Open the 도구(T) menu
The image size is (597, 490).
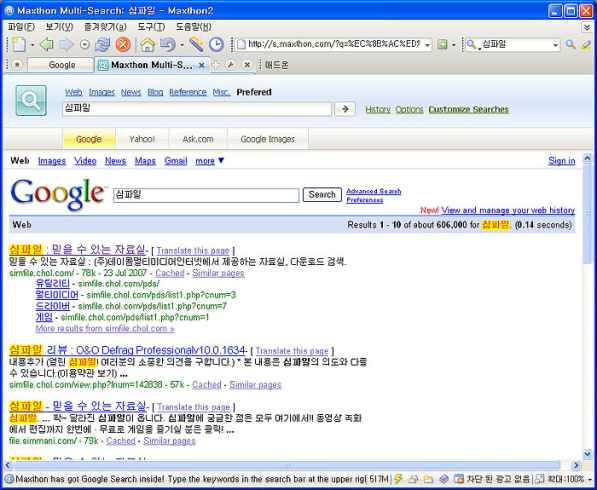tap(151, 27)
